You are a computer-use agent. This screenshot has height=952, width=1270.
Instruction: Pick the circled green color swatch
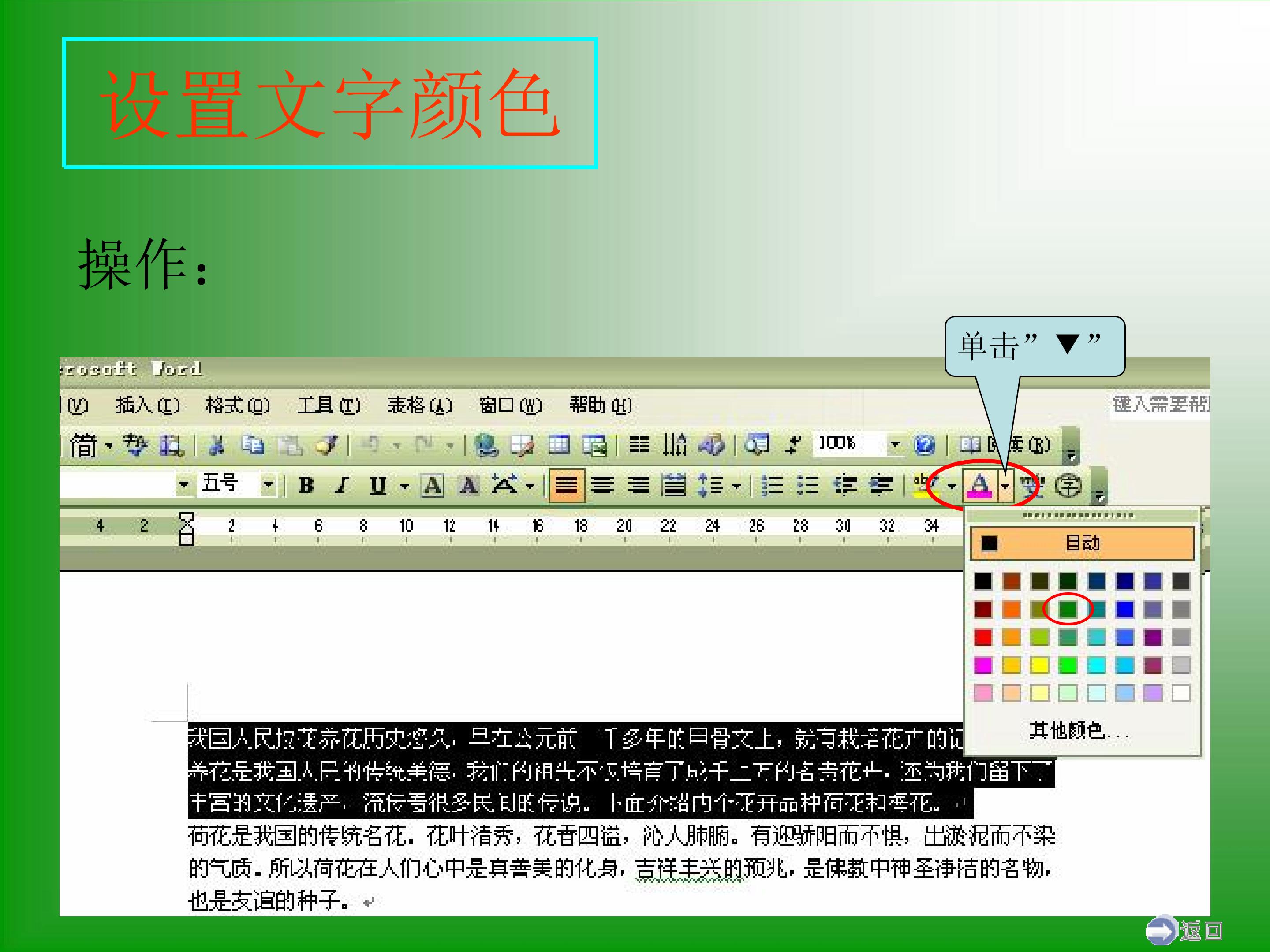pyautogui.click(x=1067, y=610)
